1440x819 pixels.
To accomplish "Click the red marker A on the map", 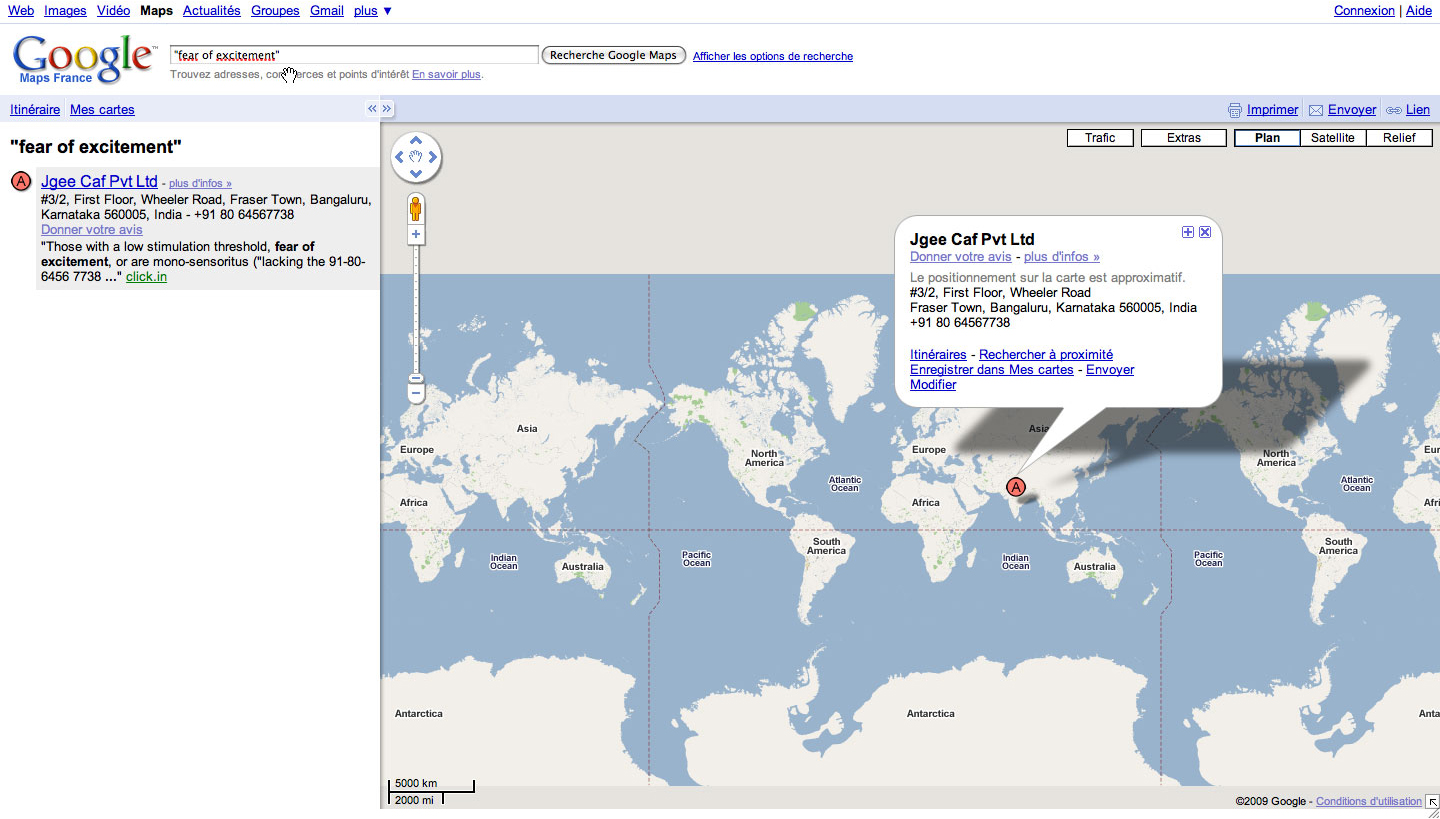I will tap(1015, 487).
